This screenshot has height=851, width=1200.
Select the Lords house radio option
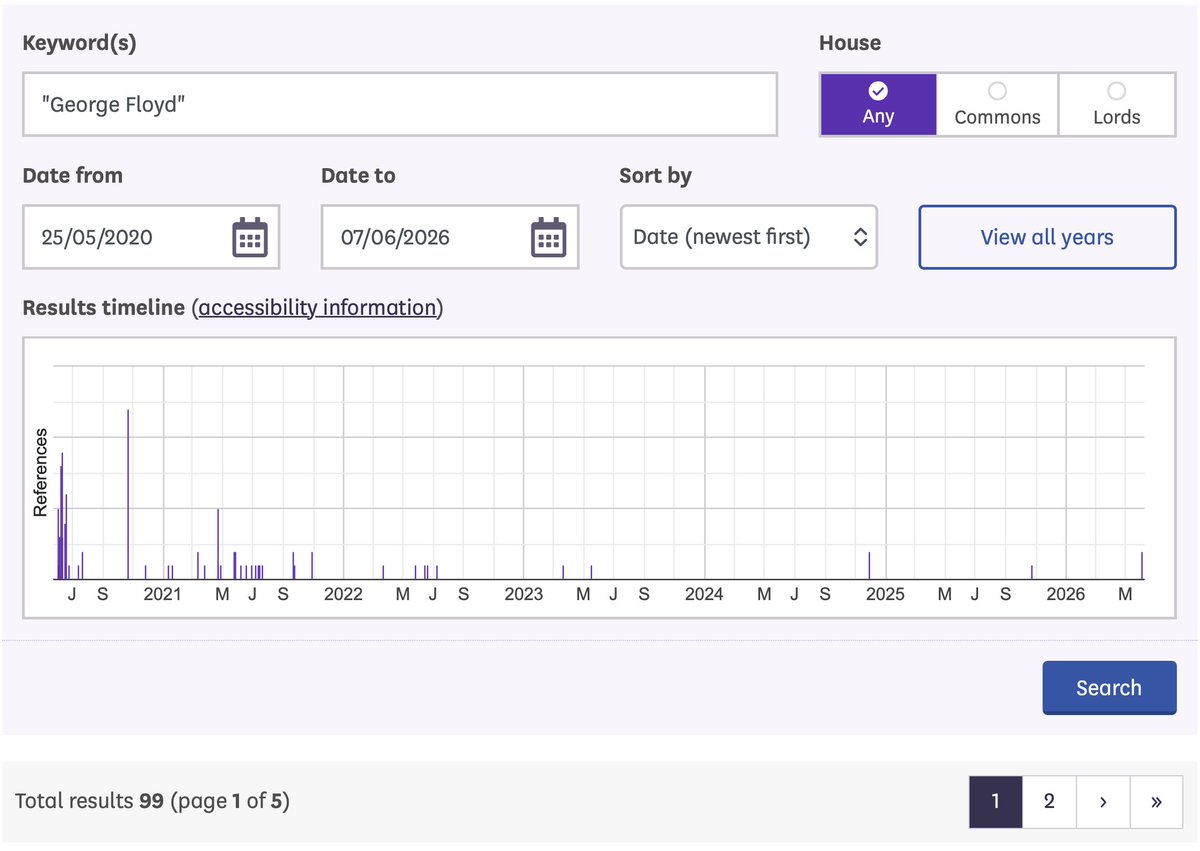coord(1116,104)
